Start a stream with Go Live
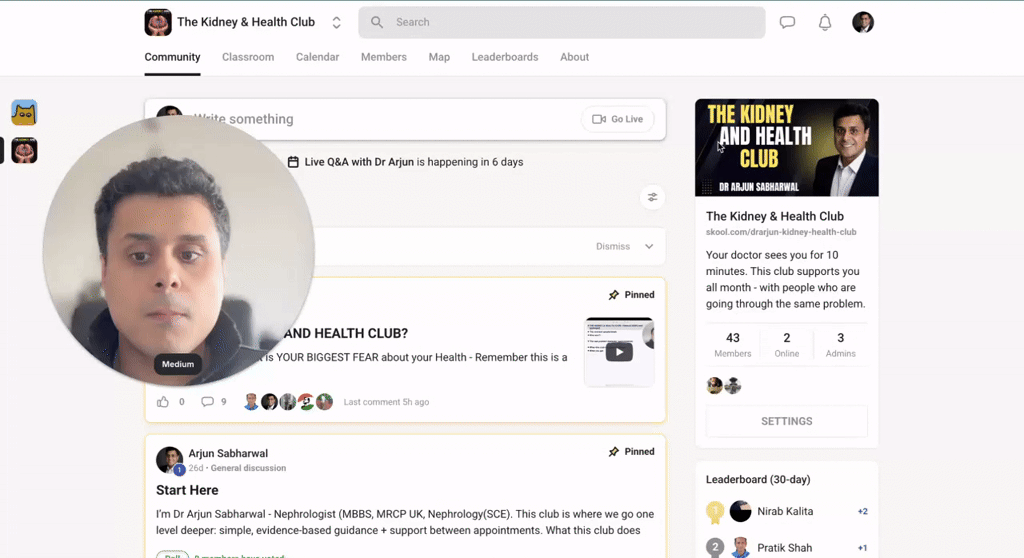This screenshot has height=558, width=1024. (618, 119)
